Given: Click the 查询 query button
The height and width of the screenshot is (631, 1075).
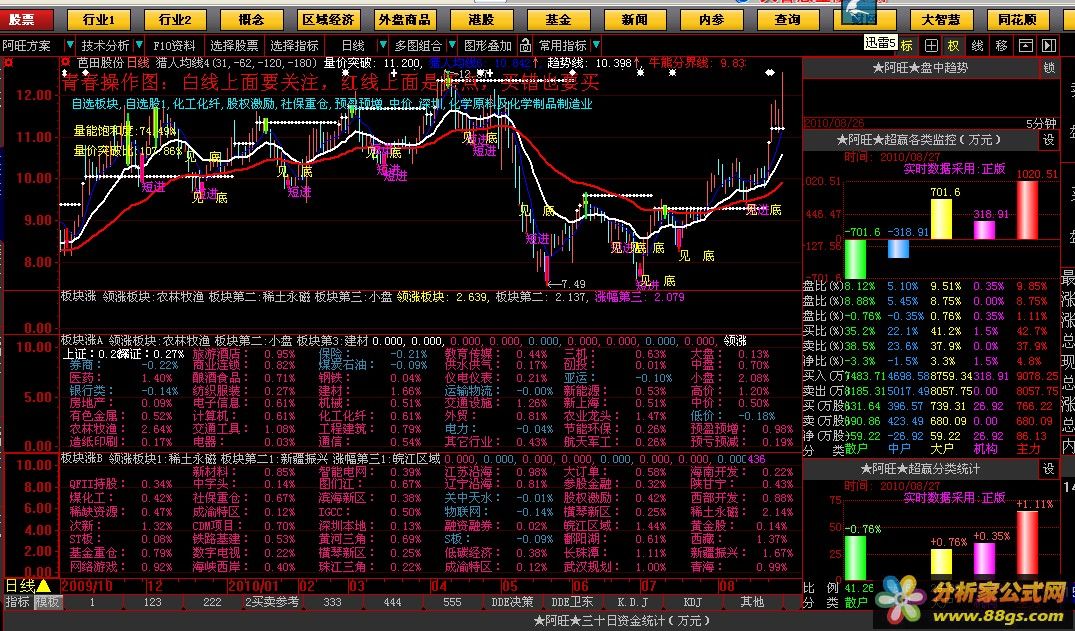Looking at the screenshot, I should tap(788, 19).
